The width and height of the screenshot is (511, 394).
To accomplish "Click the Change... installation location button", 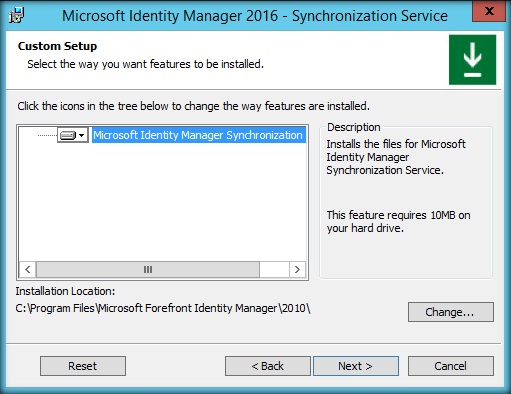I will [x=451, y=312].
